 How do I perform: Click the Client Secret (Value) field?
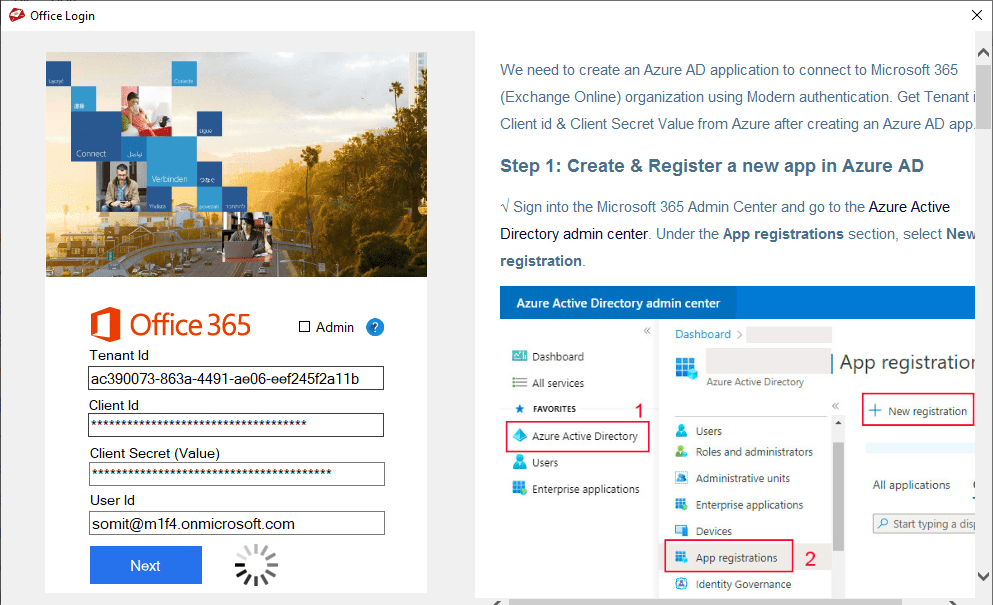(236, 473)
